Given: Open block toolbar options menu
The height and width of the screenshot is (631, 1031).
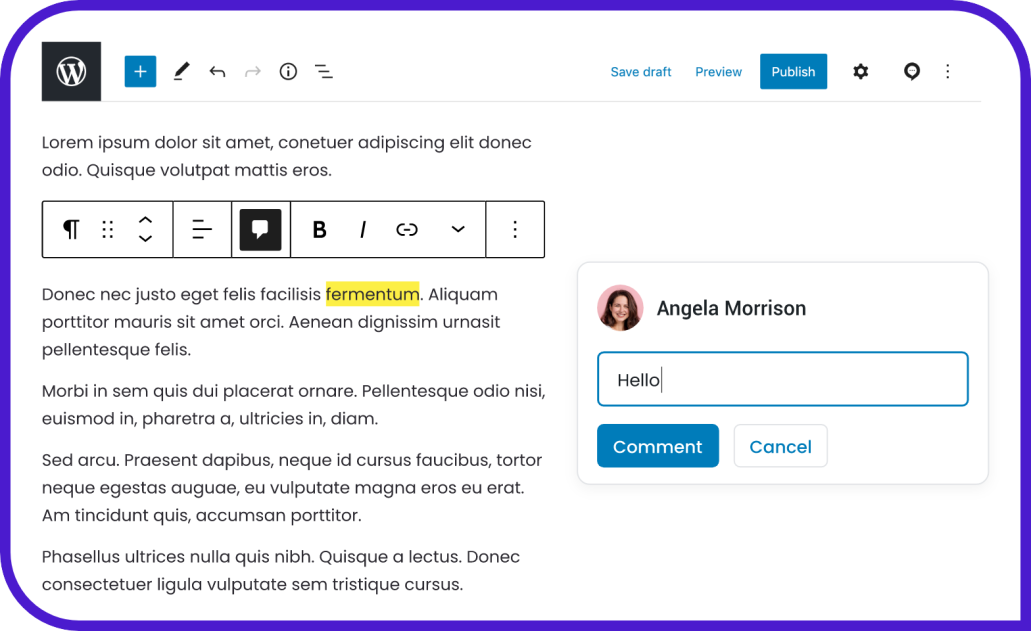Looking at the screenshot, I should (x=515, y=229).
